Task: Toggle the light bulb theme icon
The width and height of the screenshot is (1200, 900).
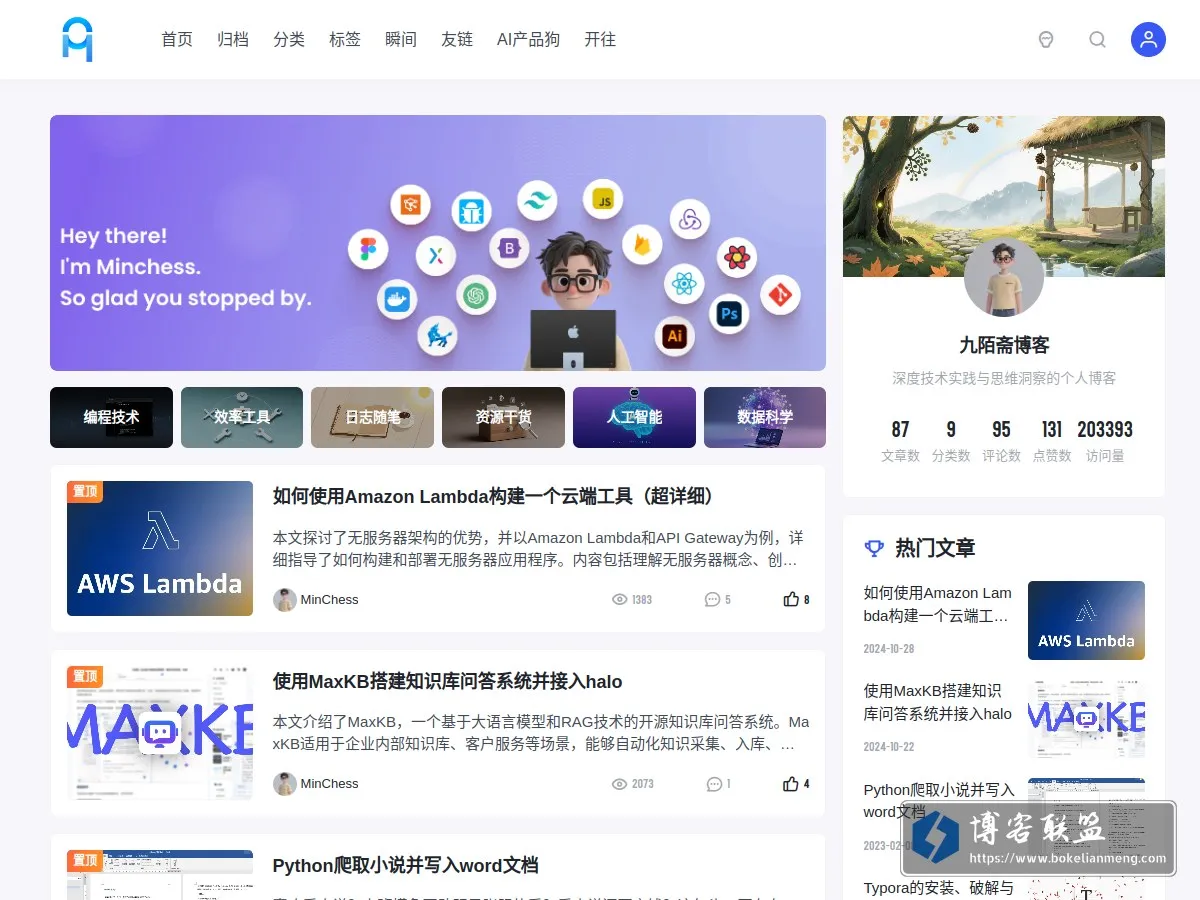Action: [x=1046, y=40]
